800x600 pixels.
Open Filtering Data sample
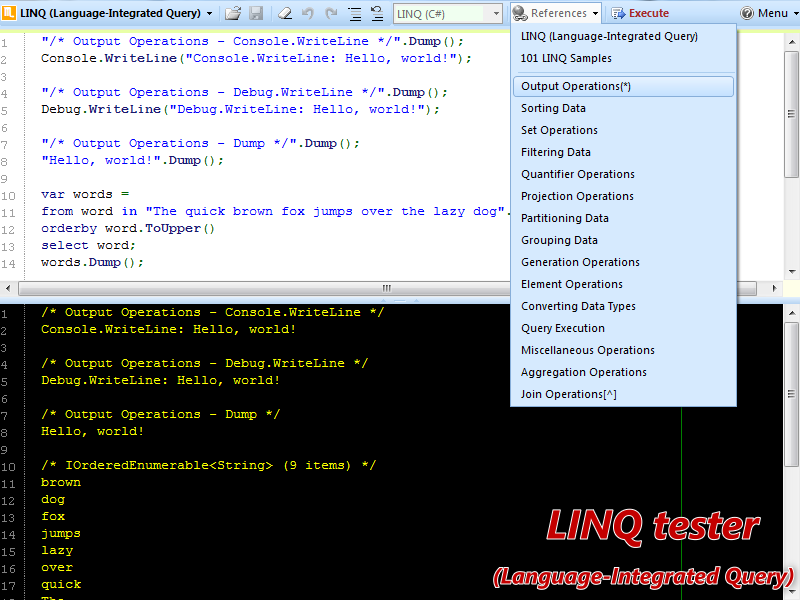(623, 152)
